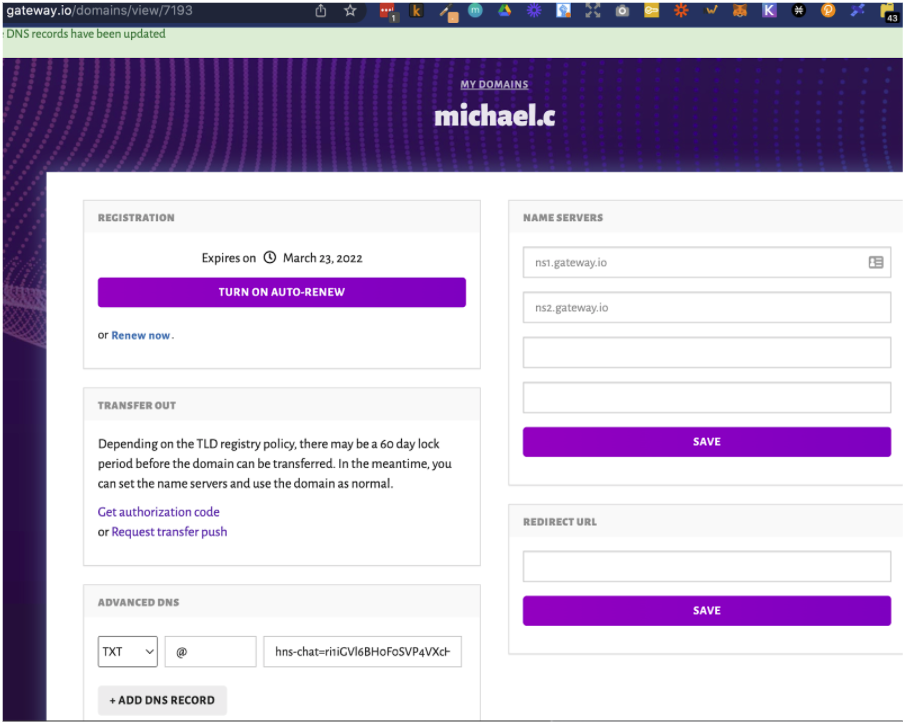Open the TXT record type dropdown
This screenshot has width=910, height=725.
point(128,652)
